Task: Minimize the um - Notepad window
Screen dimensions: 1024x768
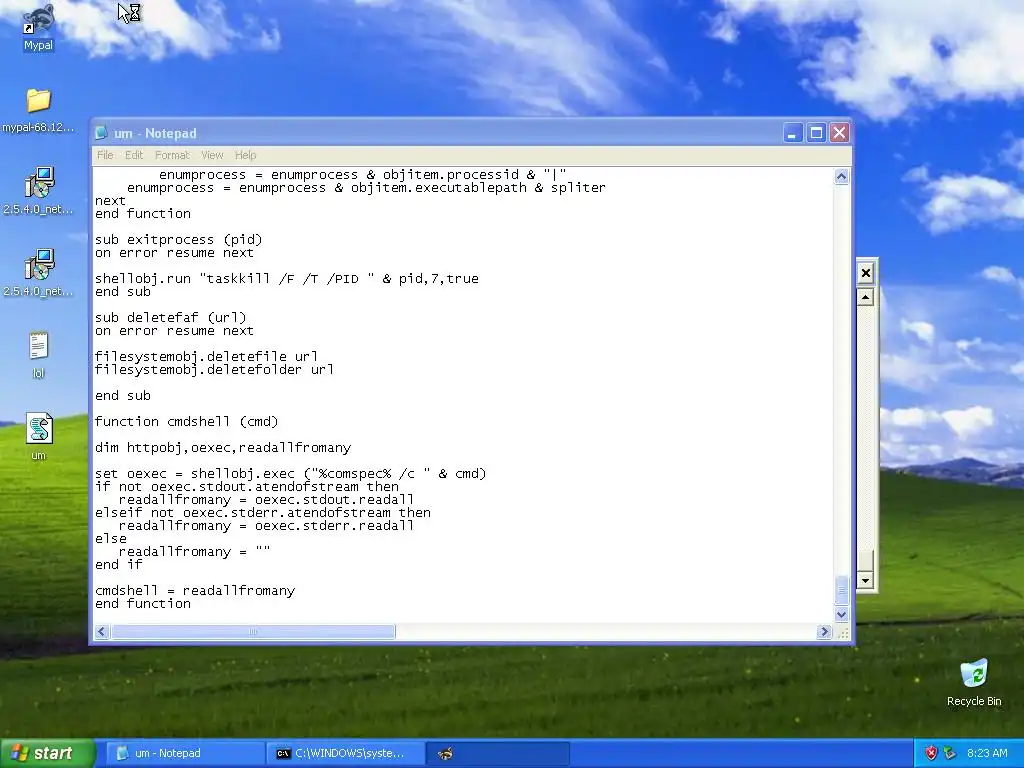Action: (793, 133)
